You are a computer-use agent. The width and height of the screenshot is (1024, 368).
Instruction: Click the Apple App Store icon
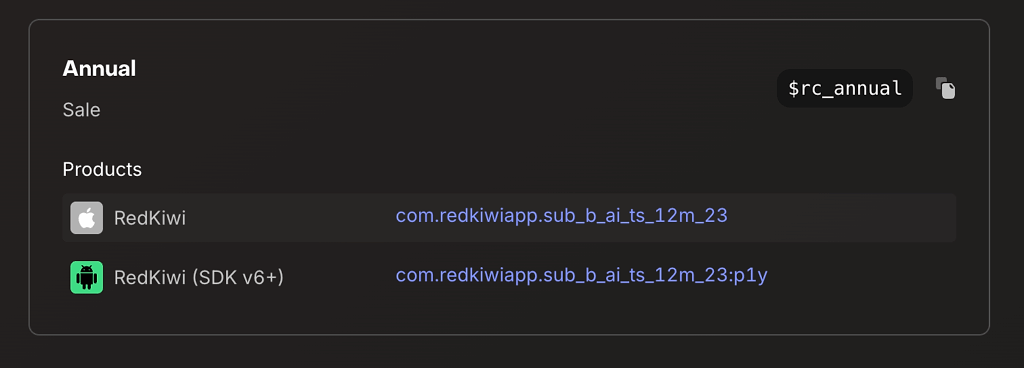click(x=87, y=218)
